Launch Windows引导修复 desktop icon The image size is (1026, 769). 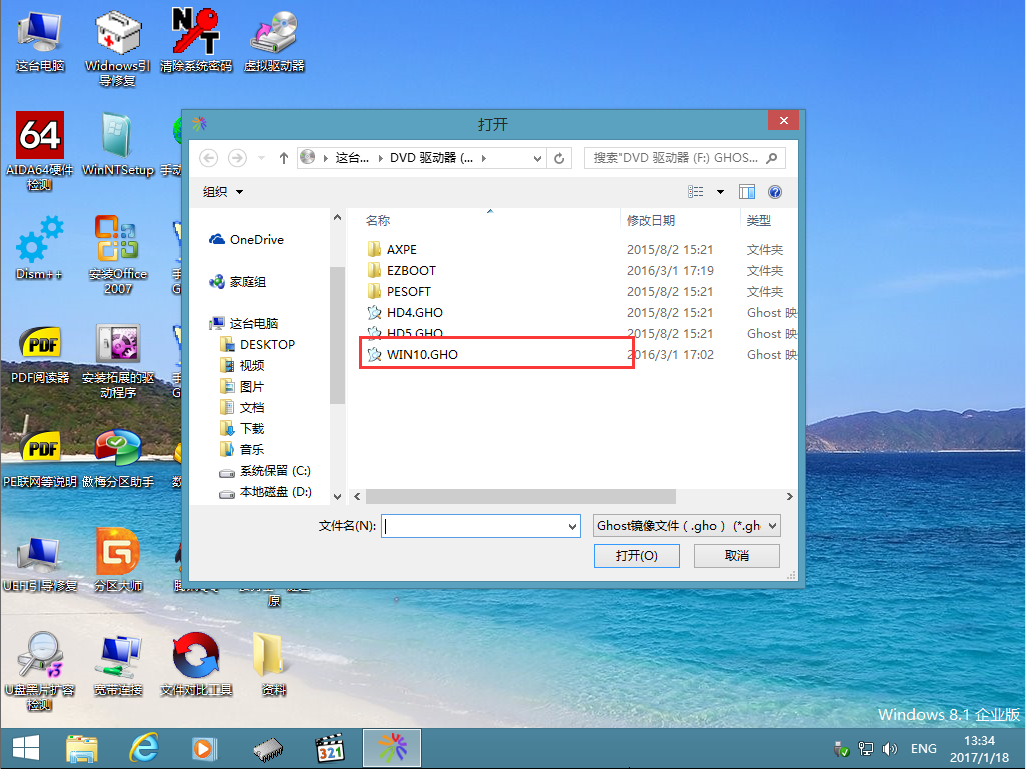coord(118,47)
